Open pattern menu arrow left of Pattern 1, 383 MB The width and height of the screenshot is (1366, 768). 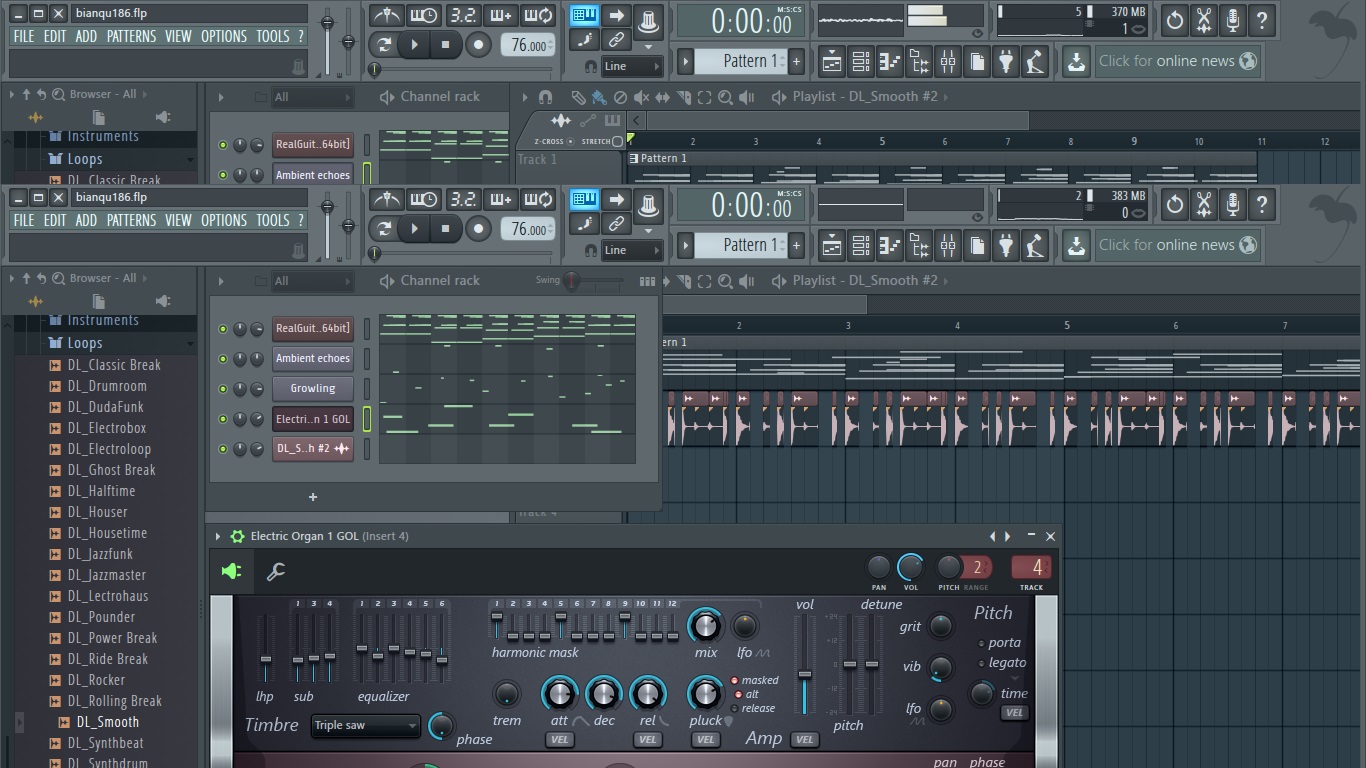(685, 245)
